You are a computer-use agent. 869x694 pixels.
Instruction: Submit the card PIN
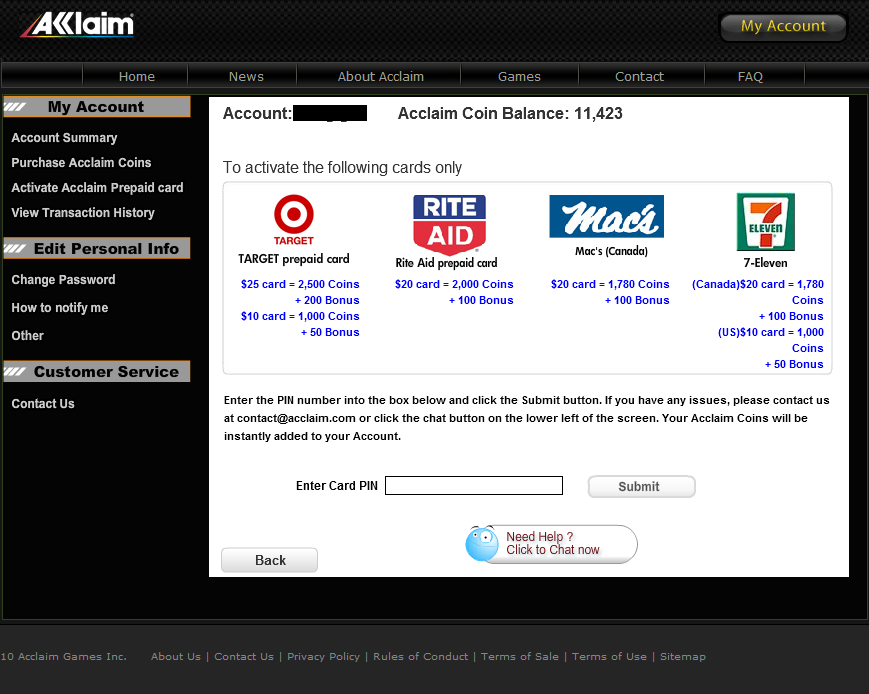click(x=641, y=486)
